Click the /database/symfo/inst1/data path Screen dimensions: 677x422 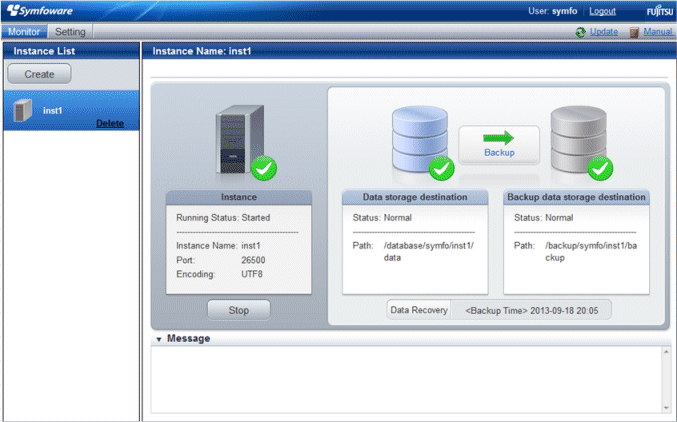pos(429,251)
